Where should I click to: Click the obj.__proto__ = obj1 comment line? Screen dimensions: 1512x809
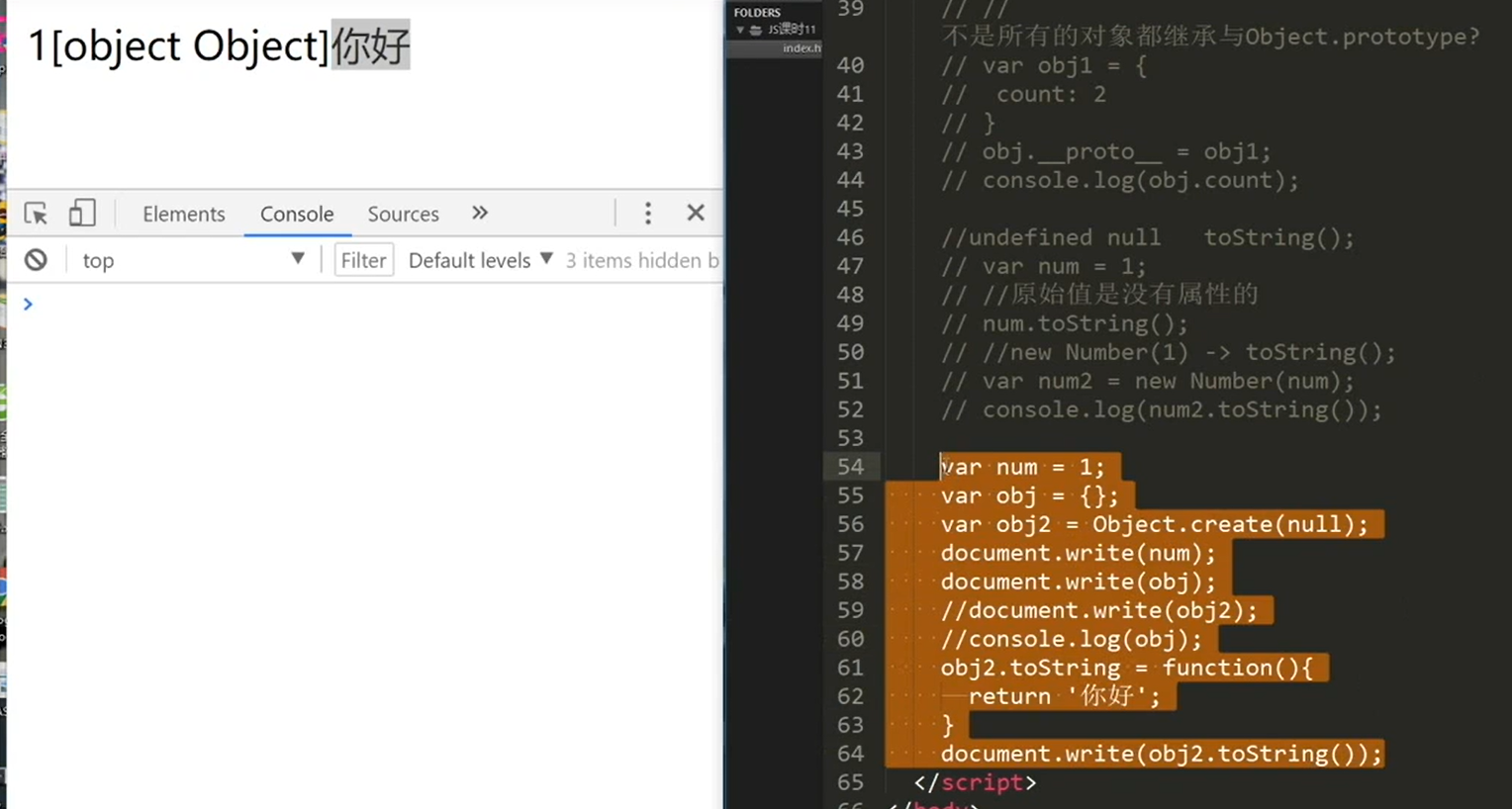pyautogui.click(x=1105, y=151)
